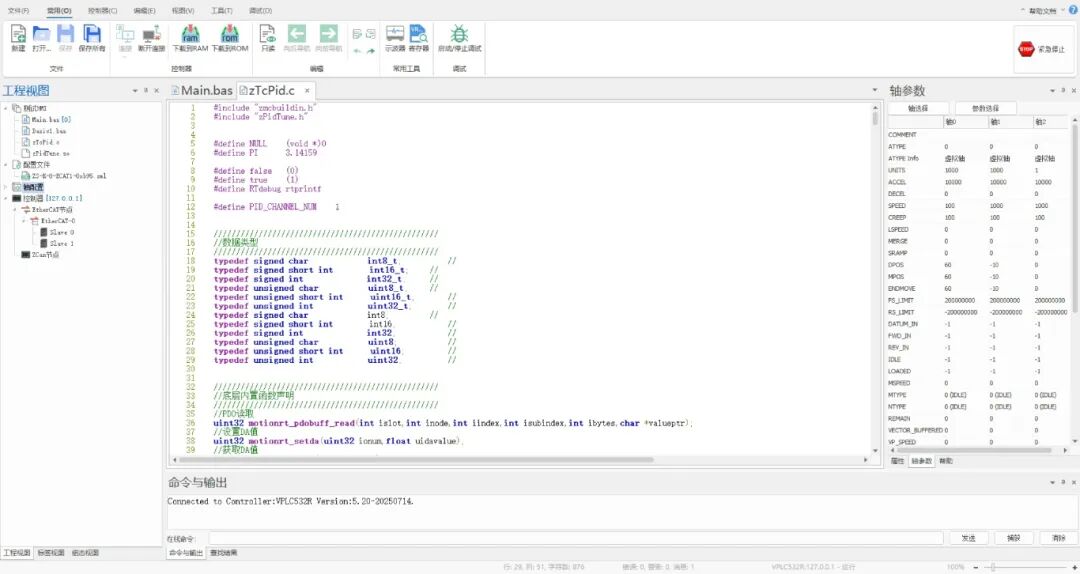Open the 工程视图 panel dropdown arrow
The width and height of the screenshot is (1080, 574).
click(x=135, y=90)
